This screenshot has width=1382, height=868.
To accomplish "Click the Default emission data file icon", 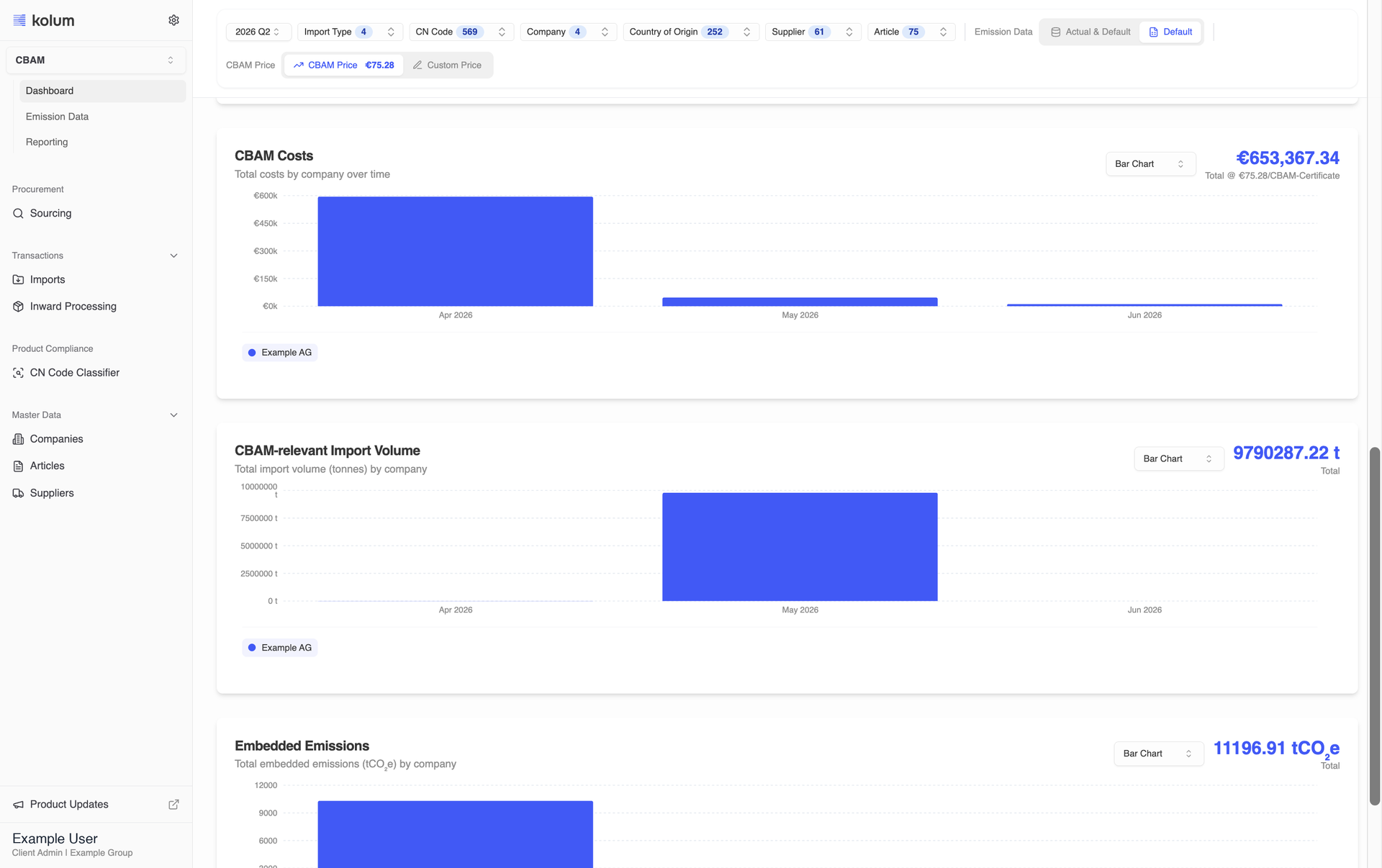I will [1153, 32].
